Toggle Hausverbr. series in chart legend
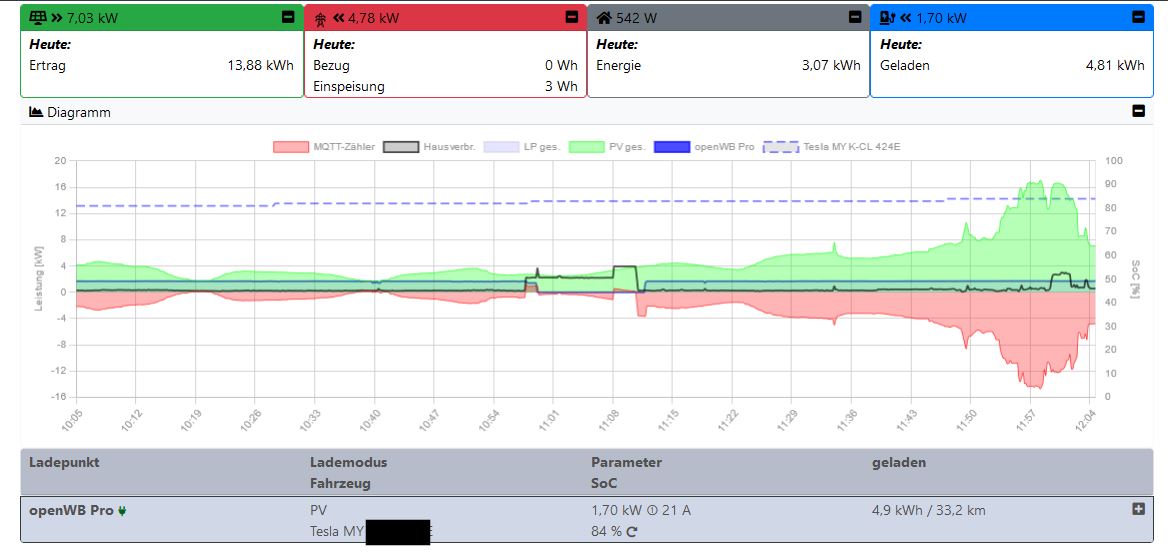 (429, 147)
